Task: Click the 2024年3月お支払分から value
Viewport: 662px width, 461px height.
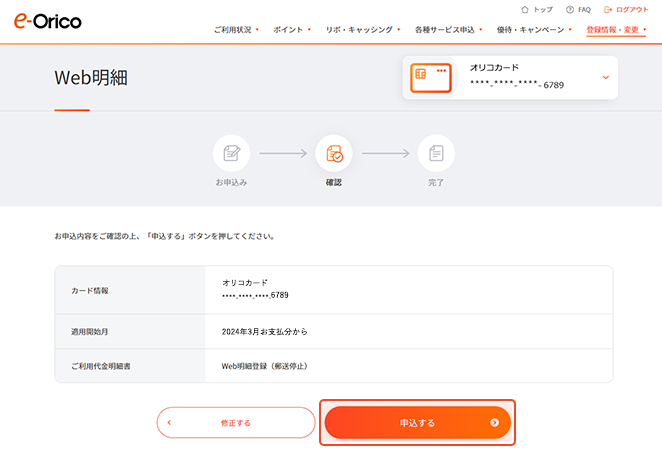Action: (265, 331)
